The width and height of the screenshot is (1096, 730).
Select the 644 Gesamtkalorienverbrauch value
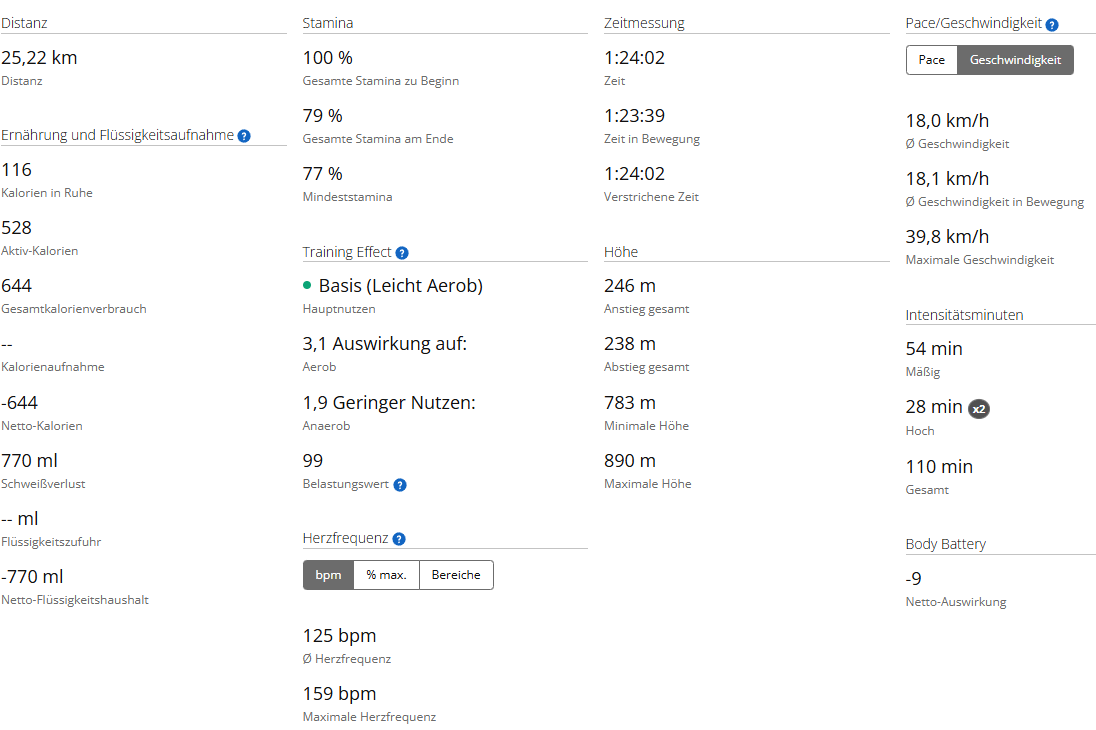(17, 285)
